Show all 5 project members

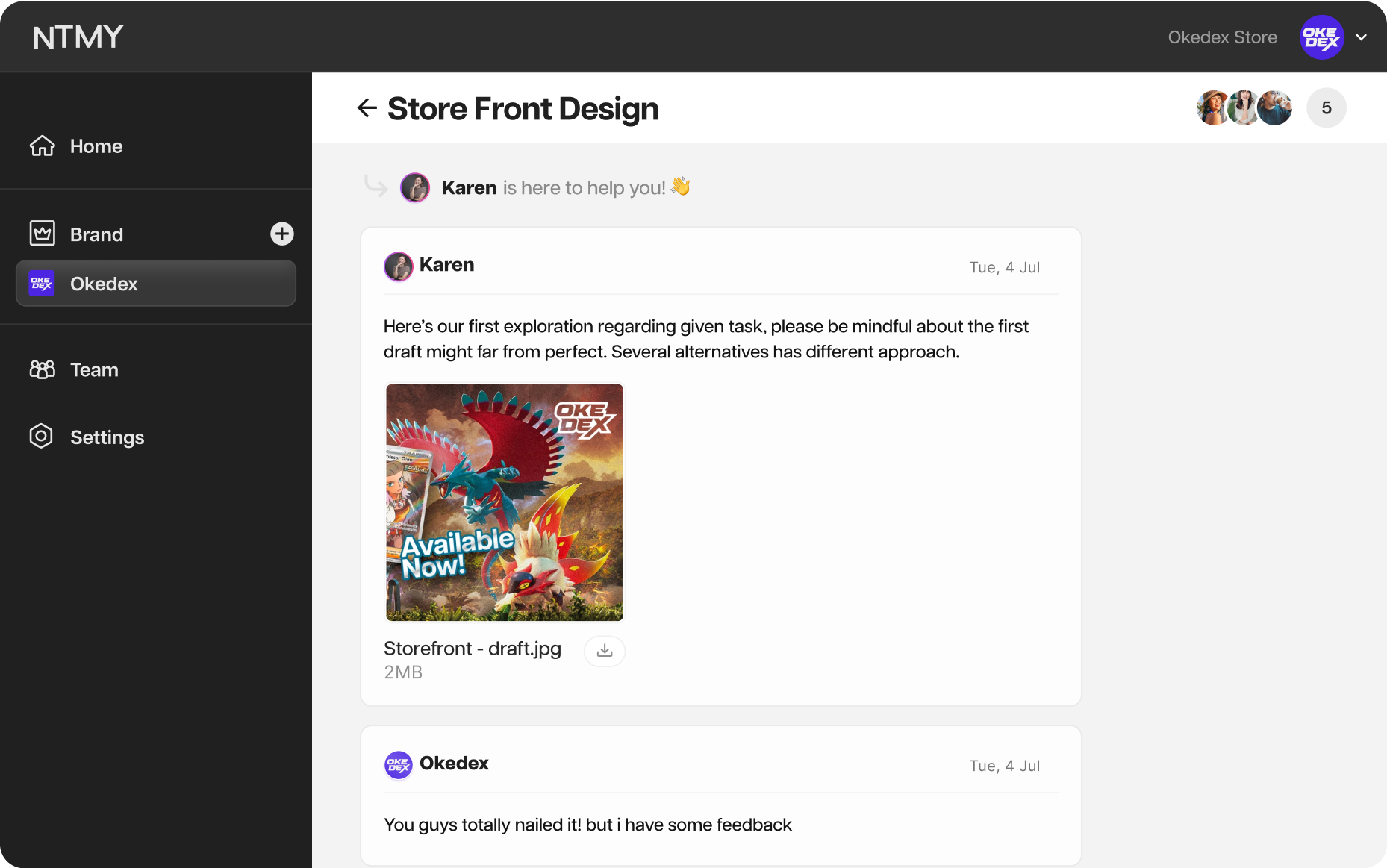(1326, 108)
